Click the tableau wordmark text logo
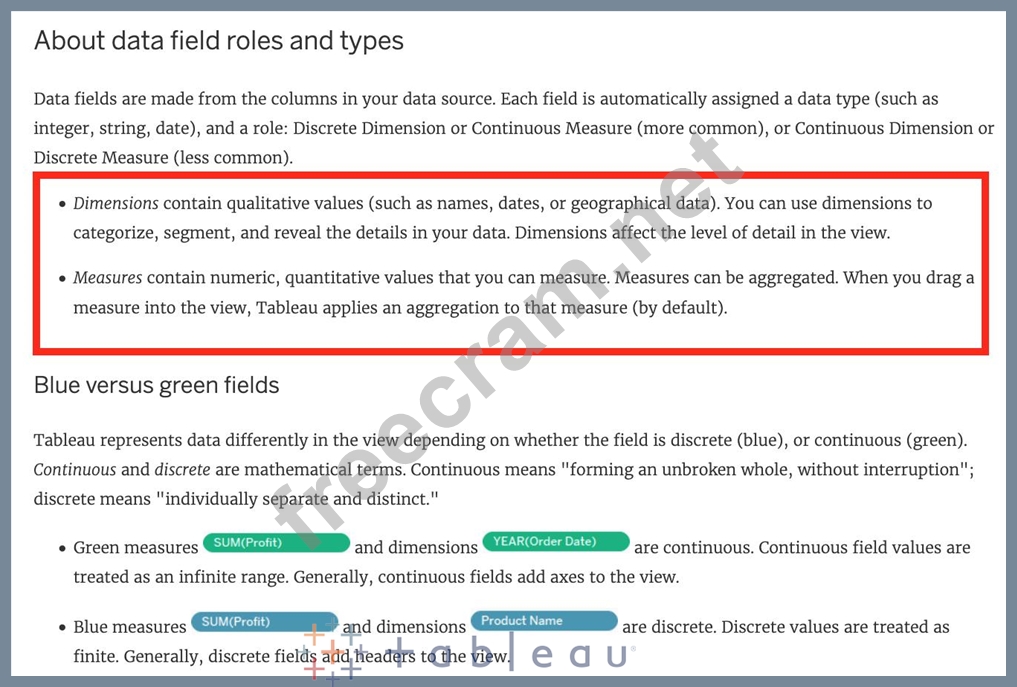This screenshot has width=1017, height=687. [510, 654]
